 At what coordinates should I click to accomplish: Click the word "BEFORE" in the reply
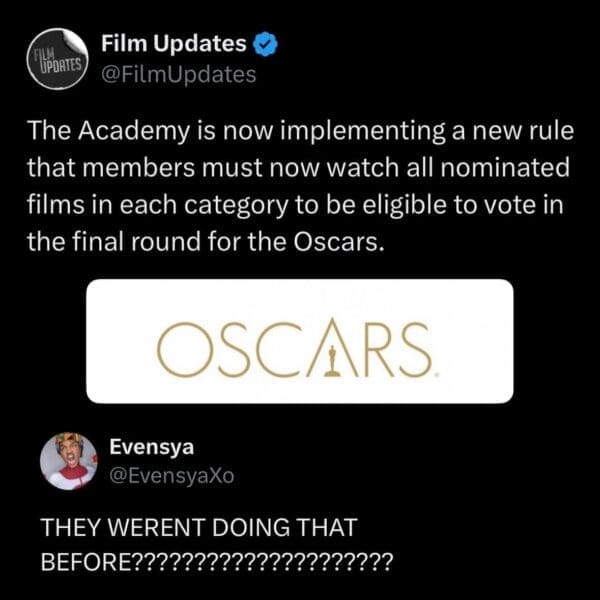tap(86, 562)
